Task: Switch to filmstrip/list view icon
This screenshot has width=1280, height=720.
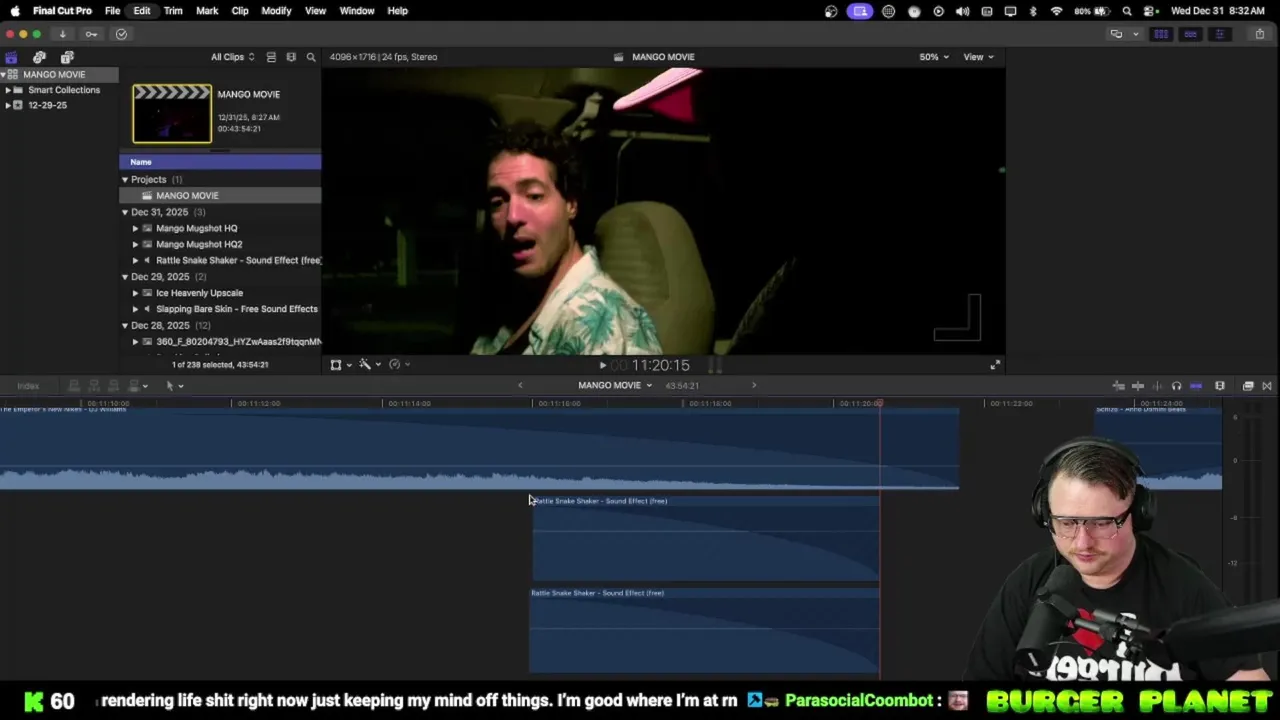Action: tap(291, 57)
